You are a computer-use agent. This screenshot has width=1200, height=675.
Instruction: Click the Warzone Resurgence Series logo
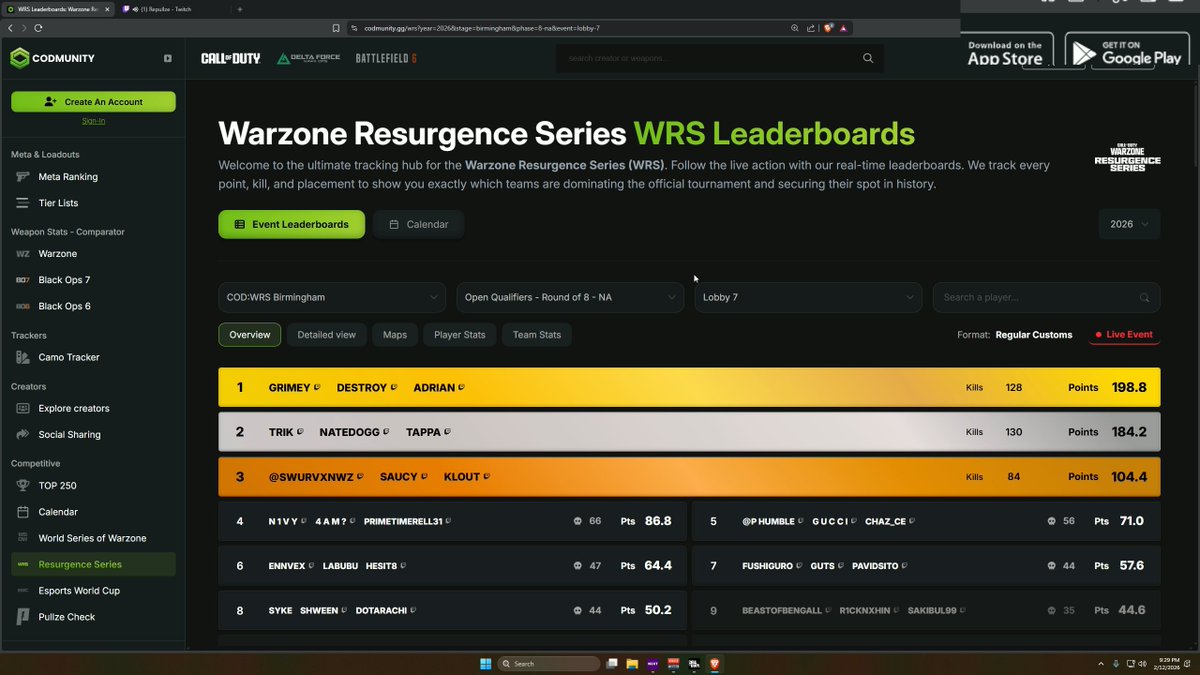click(x=1127, y=155)
